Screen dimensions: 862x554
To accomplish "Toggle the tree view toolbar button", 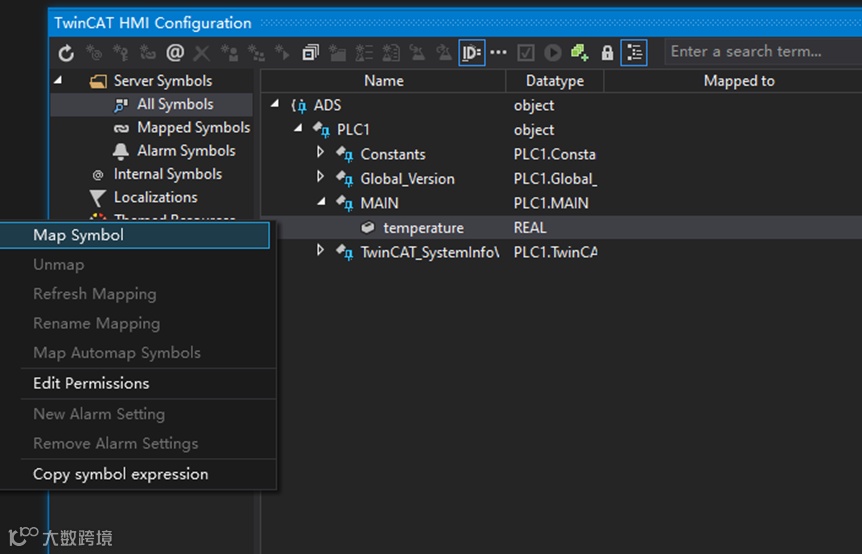I will point(634,53).
